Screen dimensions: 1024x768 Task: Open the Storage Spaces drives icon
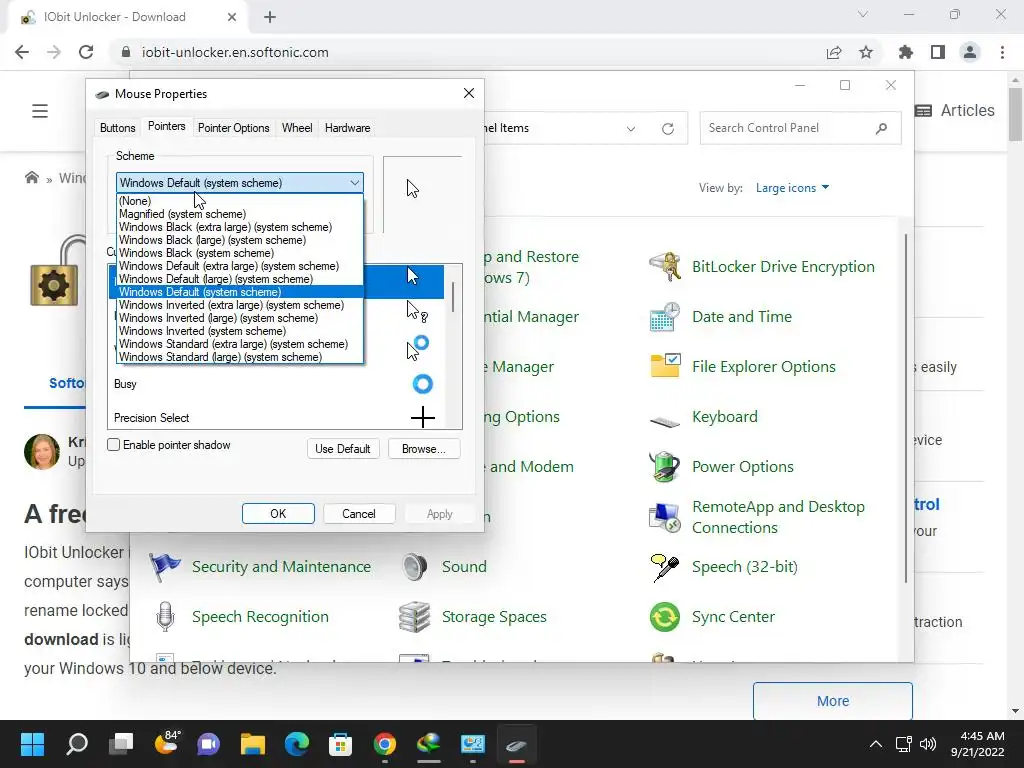click(x=415, y=616)
